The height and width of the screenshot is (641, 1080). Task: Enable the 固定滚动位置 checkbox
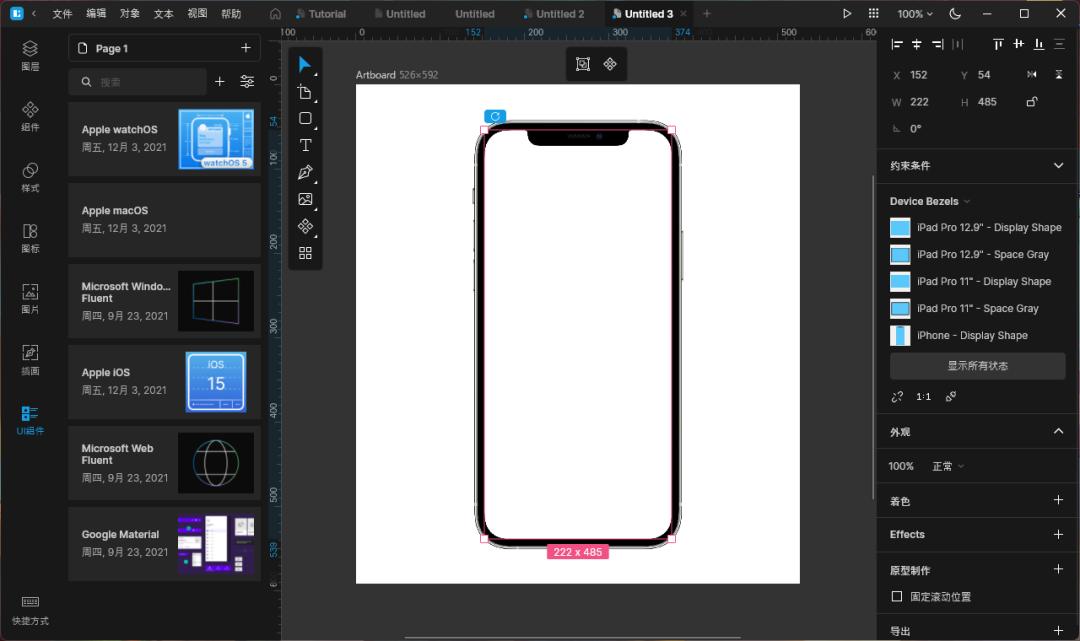pyautogui.click(x=896, y=596)
